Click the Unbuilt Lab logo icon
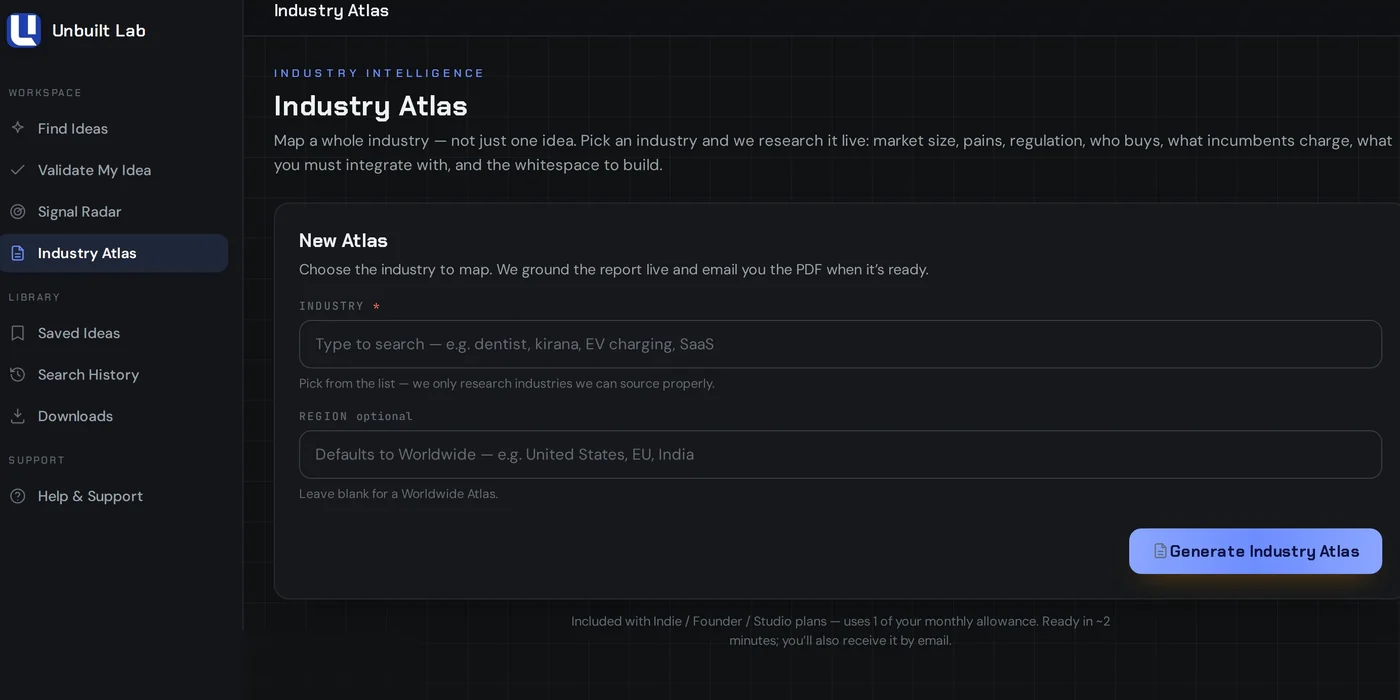This screenshot has width=1400, height=700. tap(23, 30)
